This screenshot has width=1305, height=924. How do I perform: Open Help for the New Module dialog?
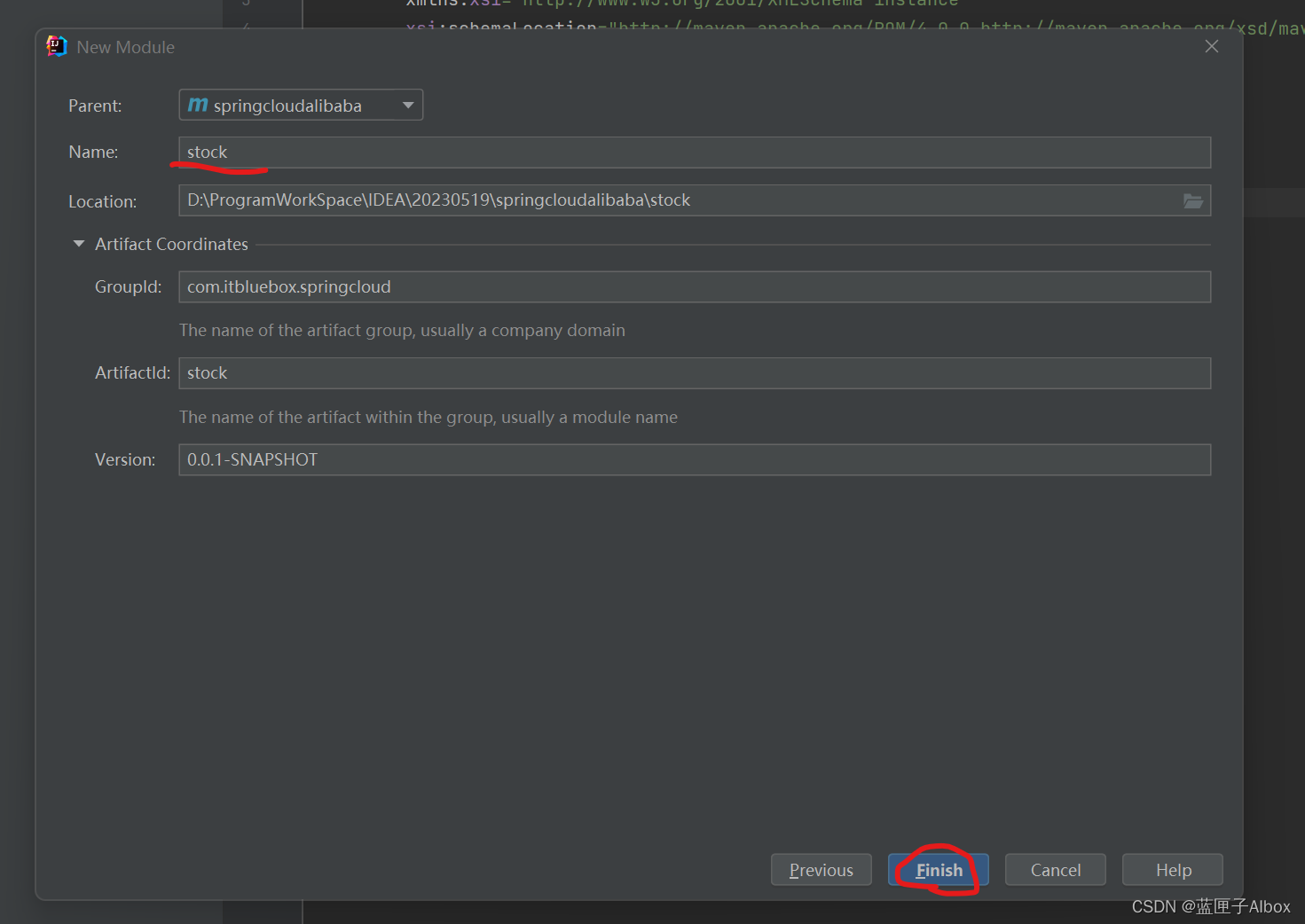click(1173, 870)
